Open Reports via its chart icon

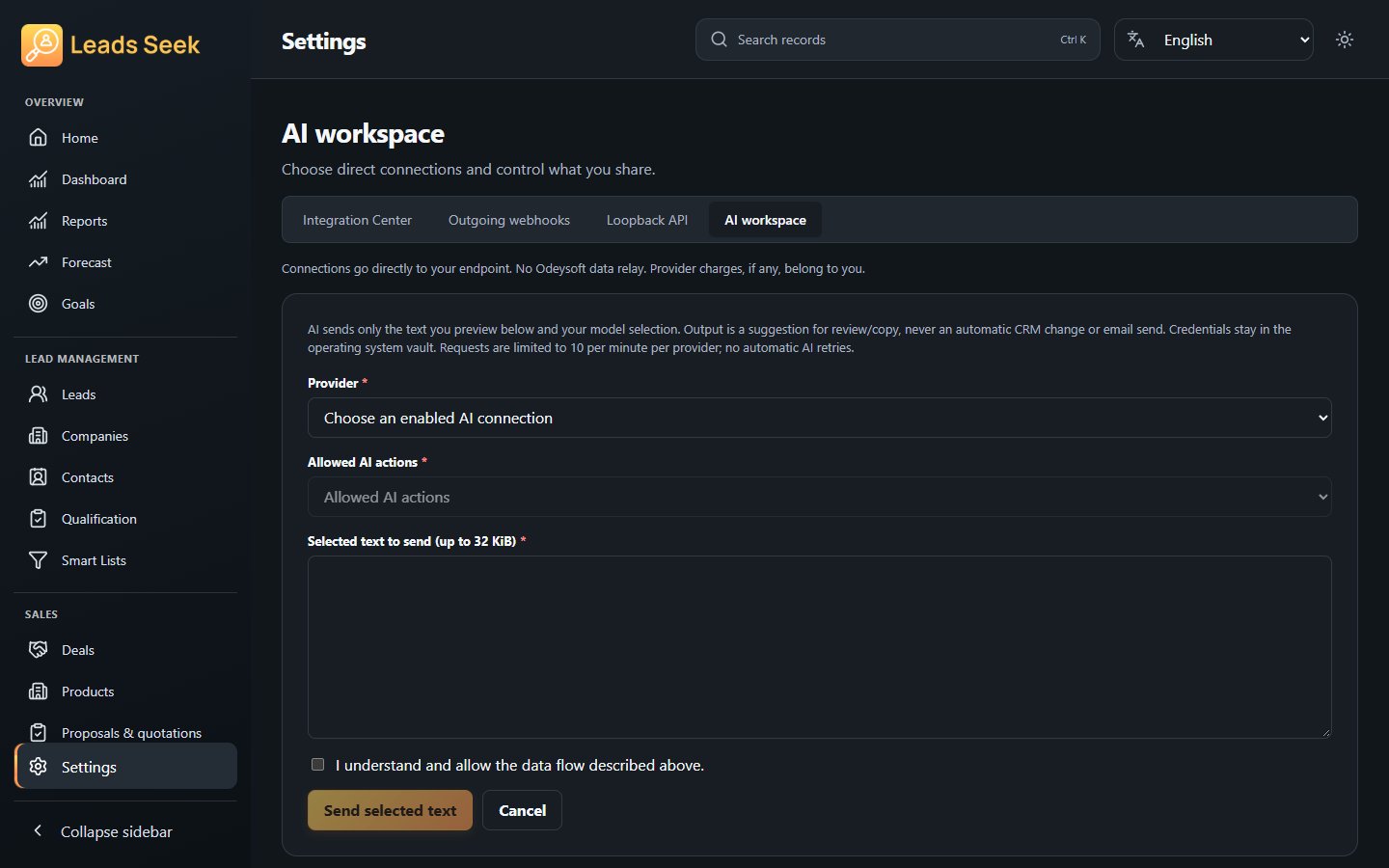[x=38, y=221]
